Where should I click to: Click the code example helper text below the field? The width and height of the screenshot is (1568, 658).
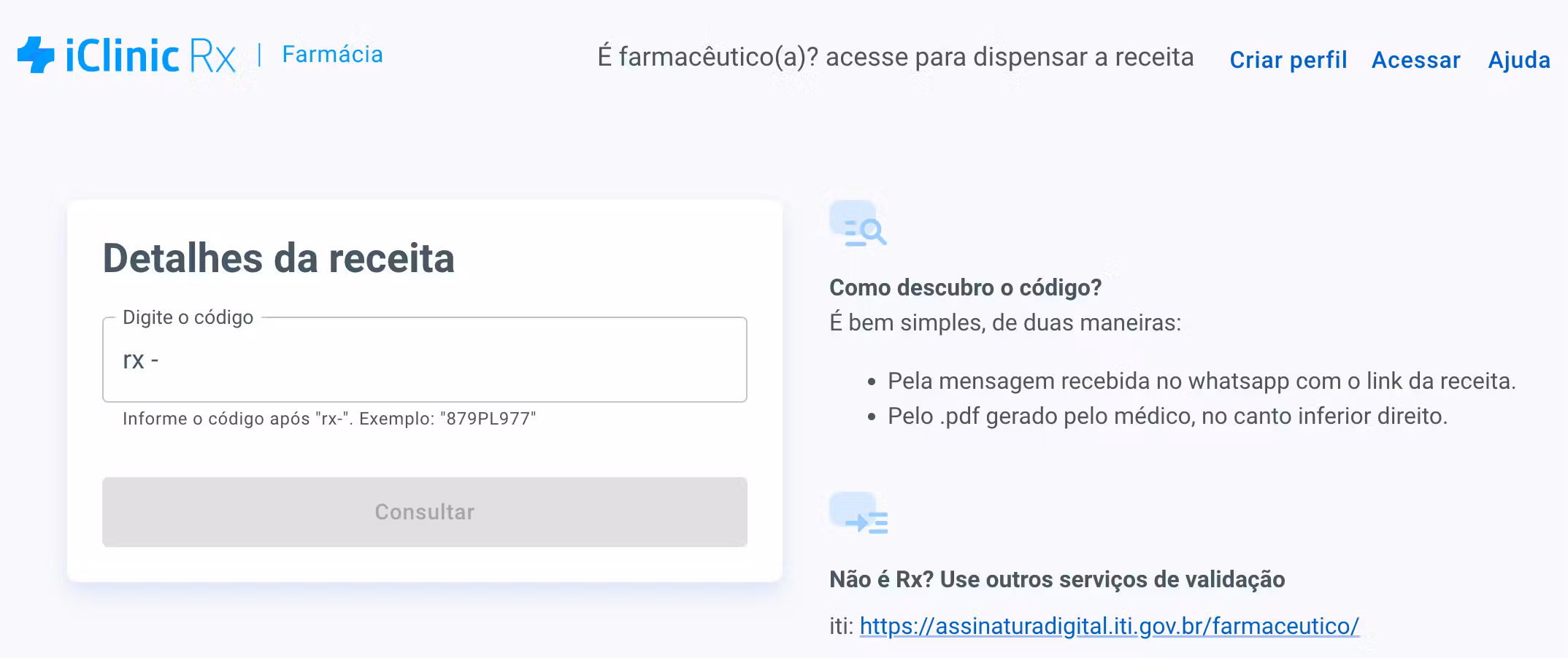pos(329,419)
